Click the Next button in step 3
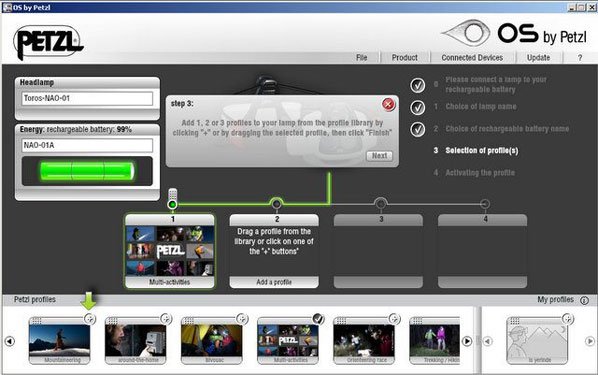This screenshot has height=375, width=598. point(379,156)
